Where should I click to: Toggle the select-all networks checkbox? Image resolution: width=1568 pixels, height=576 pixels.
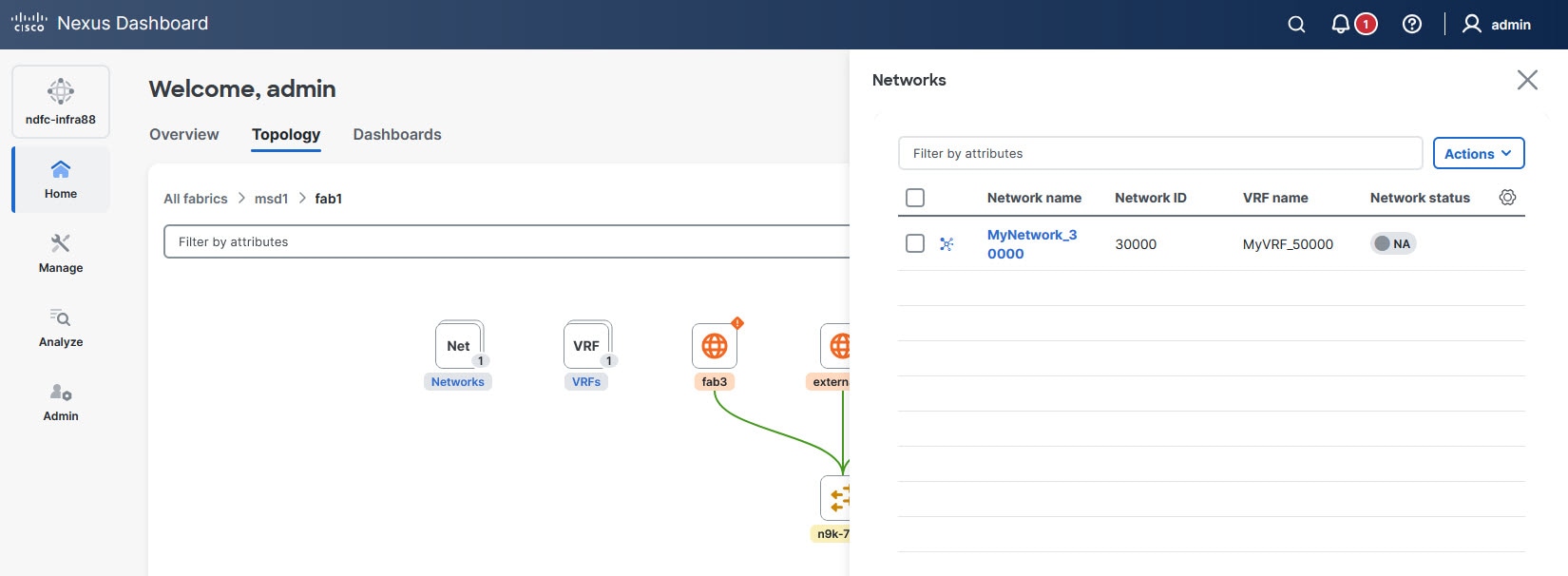pos(915,198)
